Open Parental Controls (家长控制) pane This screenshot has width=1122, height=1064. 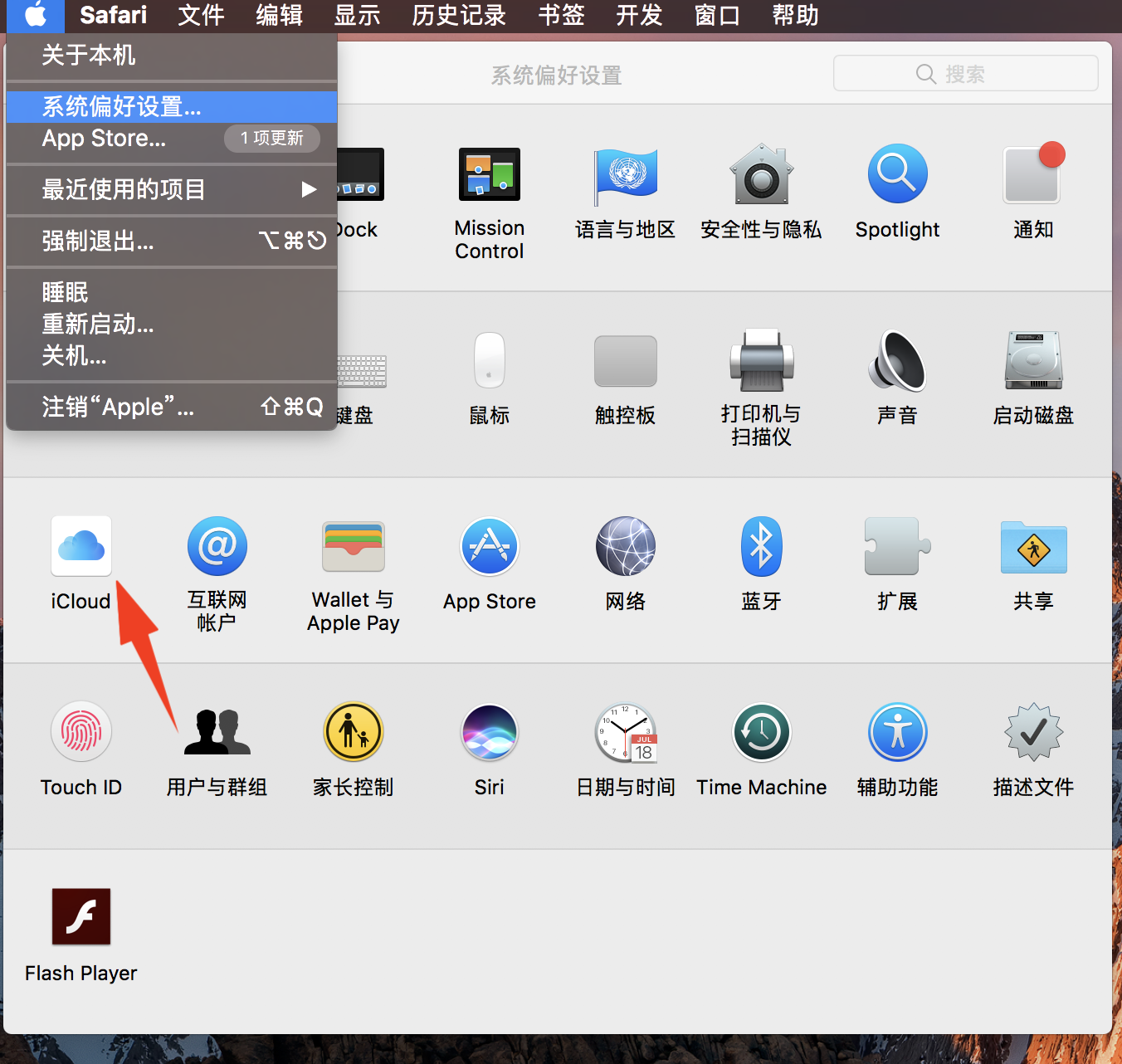tap(354, 732)
